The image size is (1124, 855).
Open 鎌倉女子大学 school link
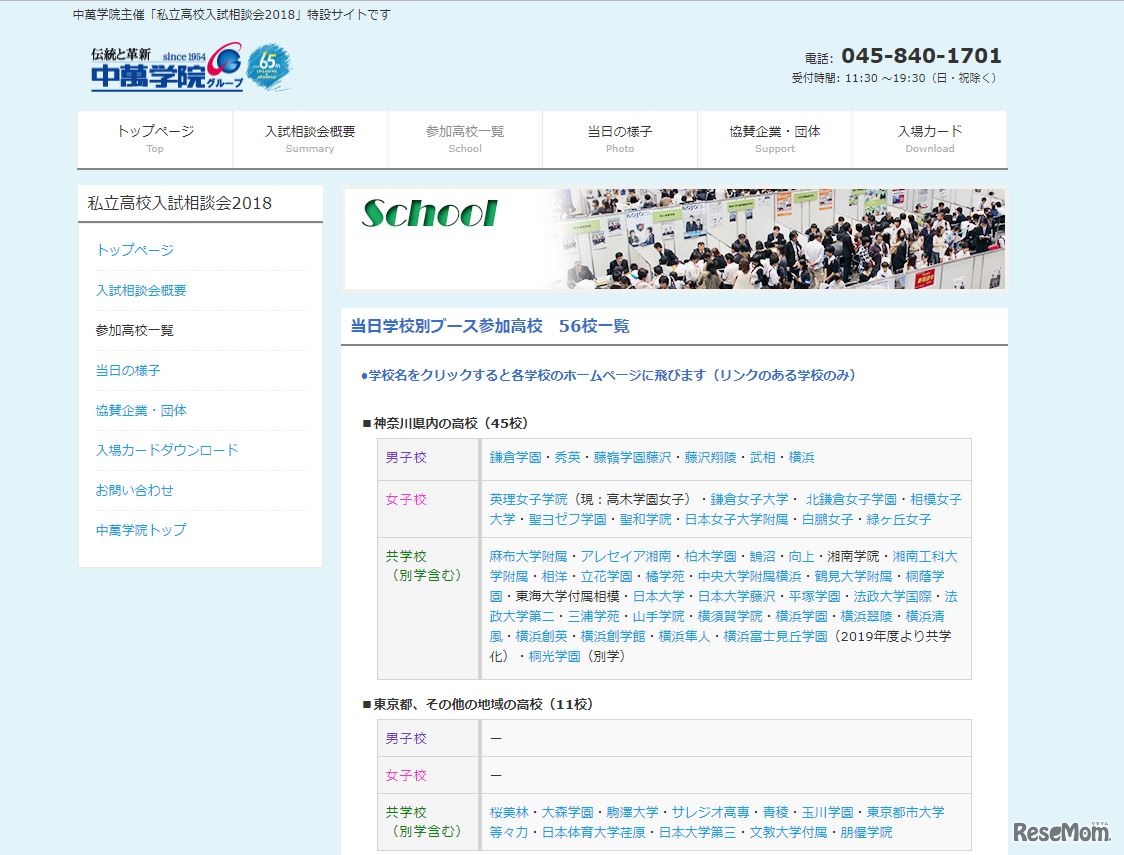tap(749, 499)
